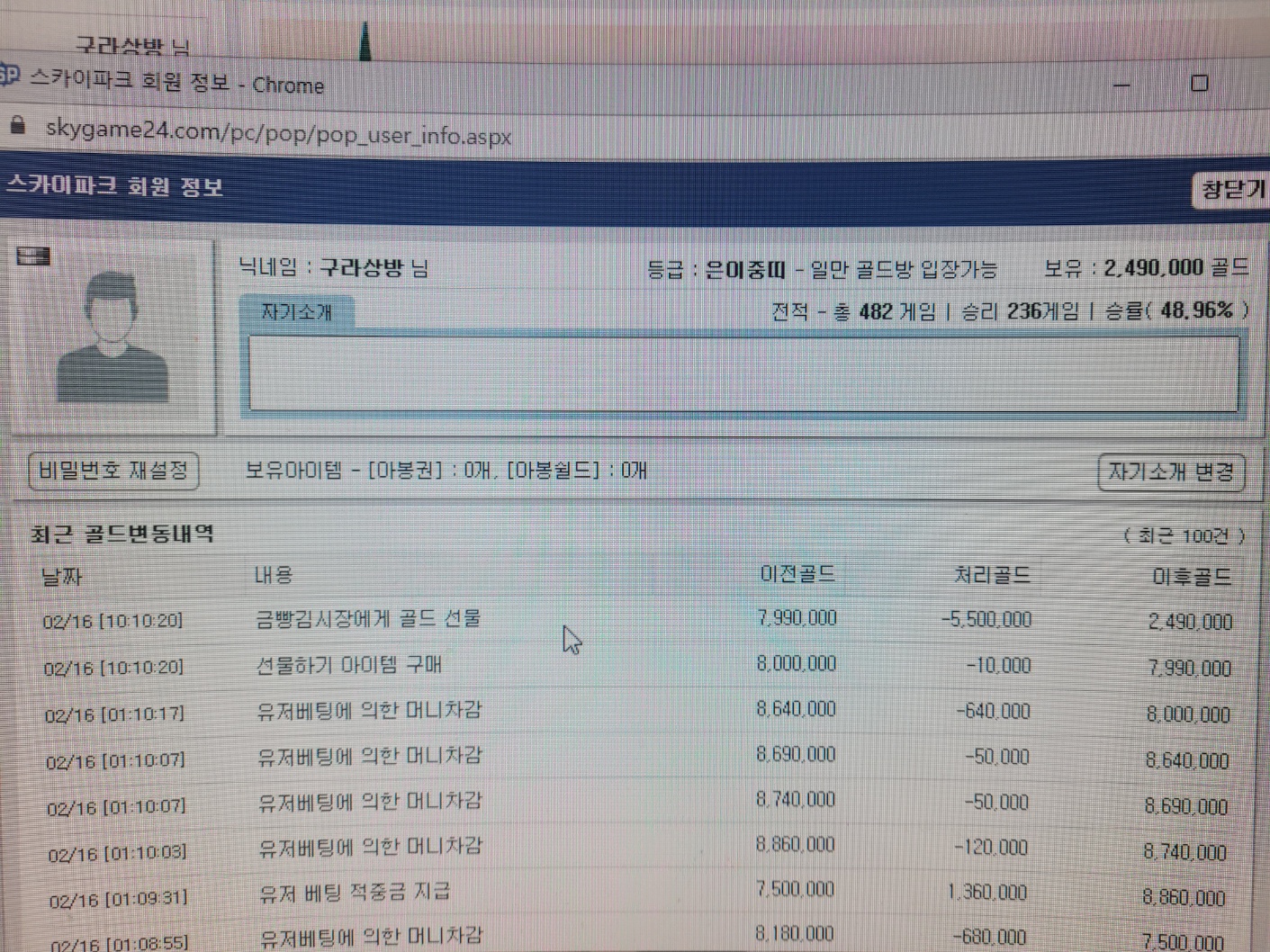Click the 보유 2,490,000 골드 balance
1270x952 pixels.
1146,267
